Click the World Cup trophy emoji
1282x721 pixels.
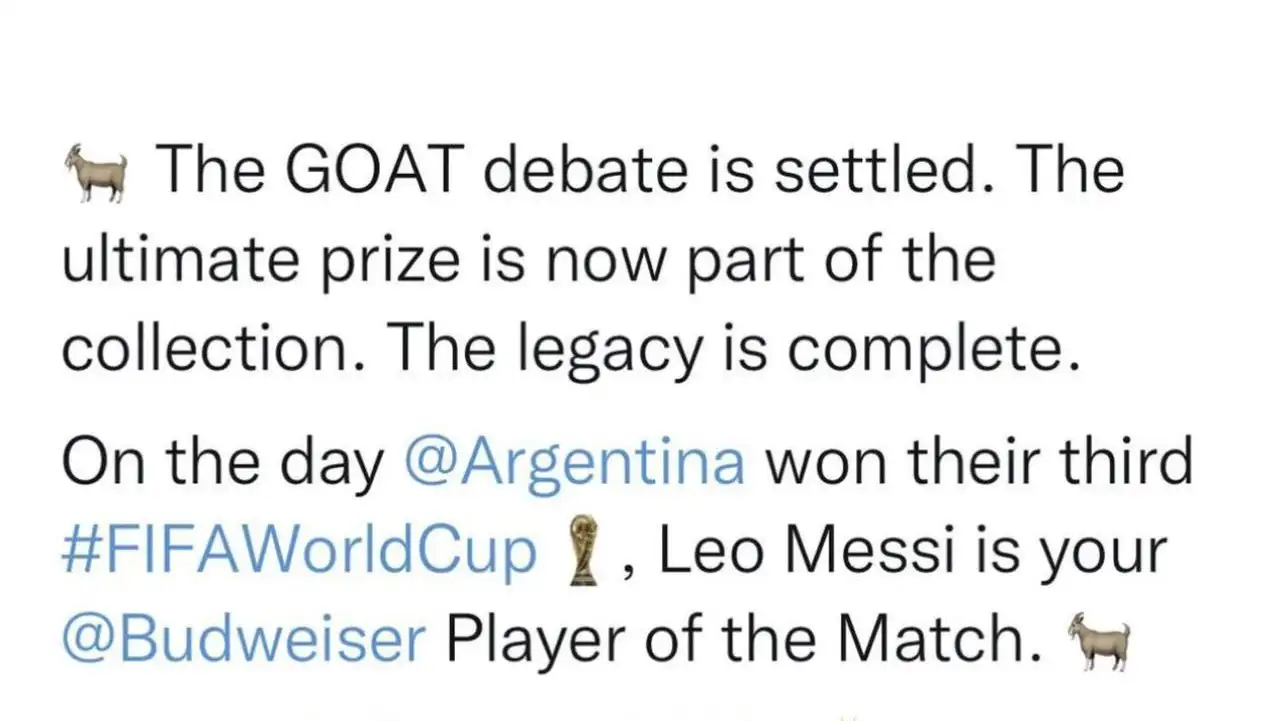coord(577,553)
